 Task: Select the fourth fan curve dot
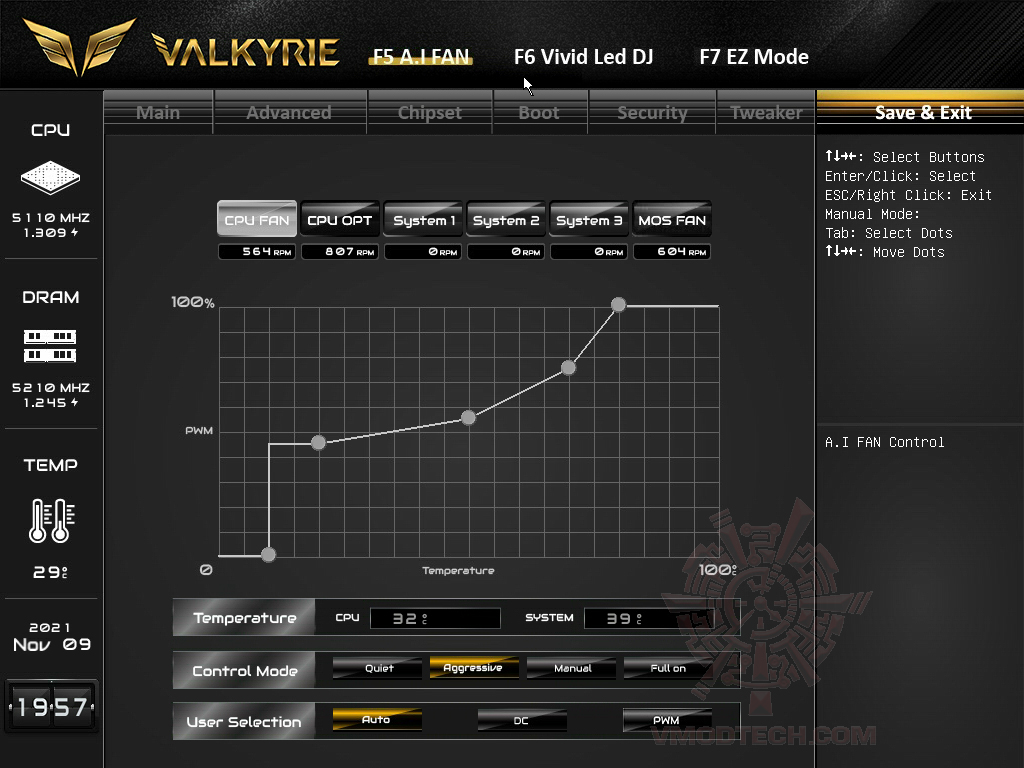(x=568, y=368)
